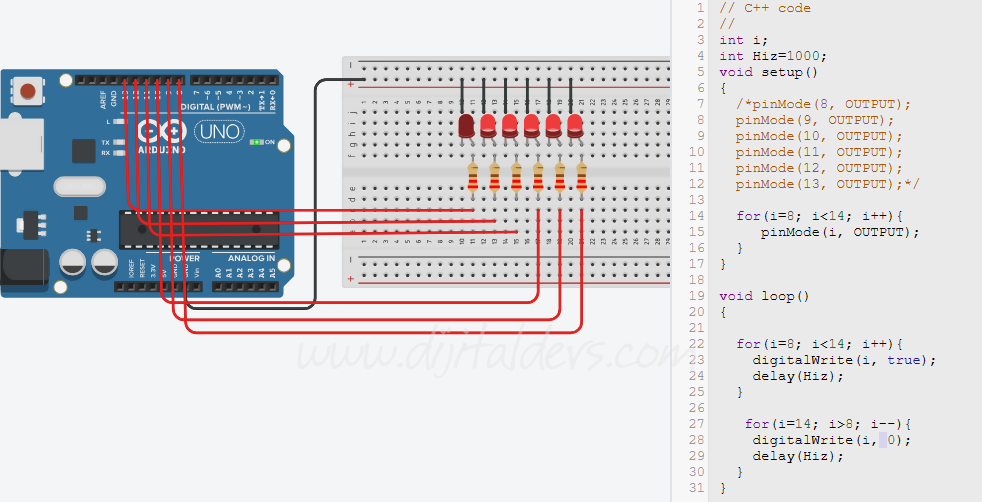Viewport: 982px width, 502px height.
Task: Click code line 'int i;'
Action: pyautogui.click(x=743, y=40)
